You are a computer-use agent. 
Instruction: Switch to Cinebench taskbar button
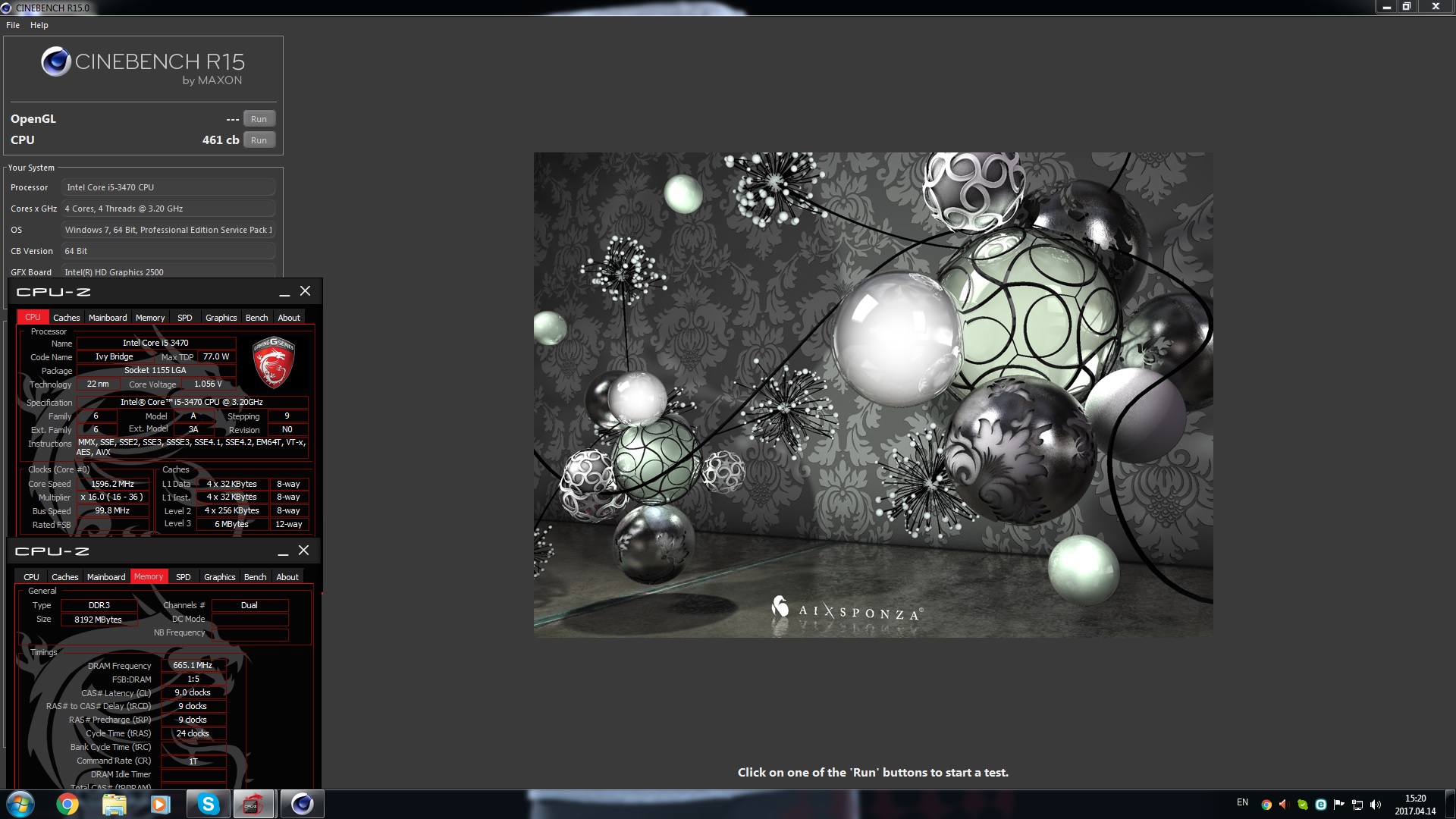tap(303, 804)
